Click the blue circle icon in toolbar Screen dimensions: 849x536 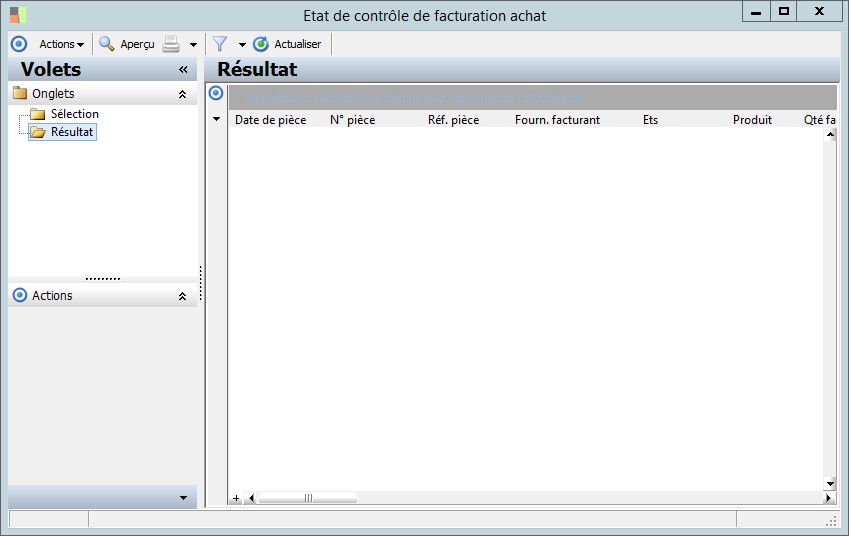coord(19,44)
